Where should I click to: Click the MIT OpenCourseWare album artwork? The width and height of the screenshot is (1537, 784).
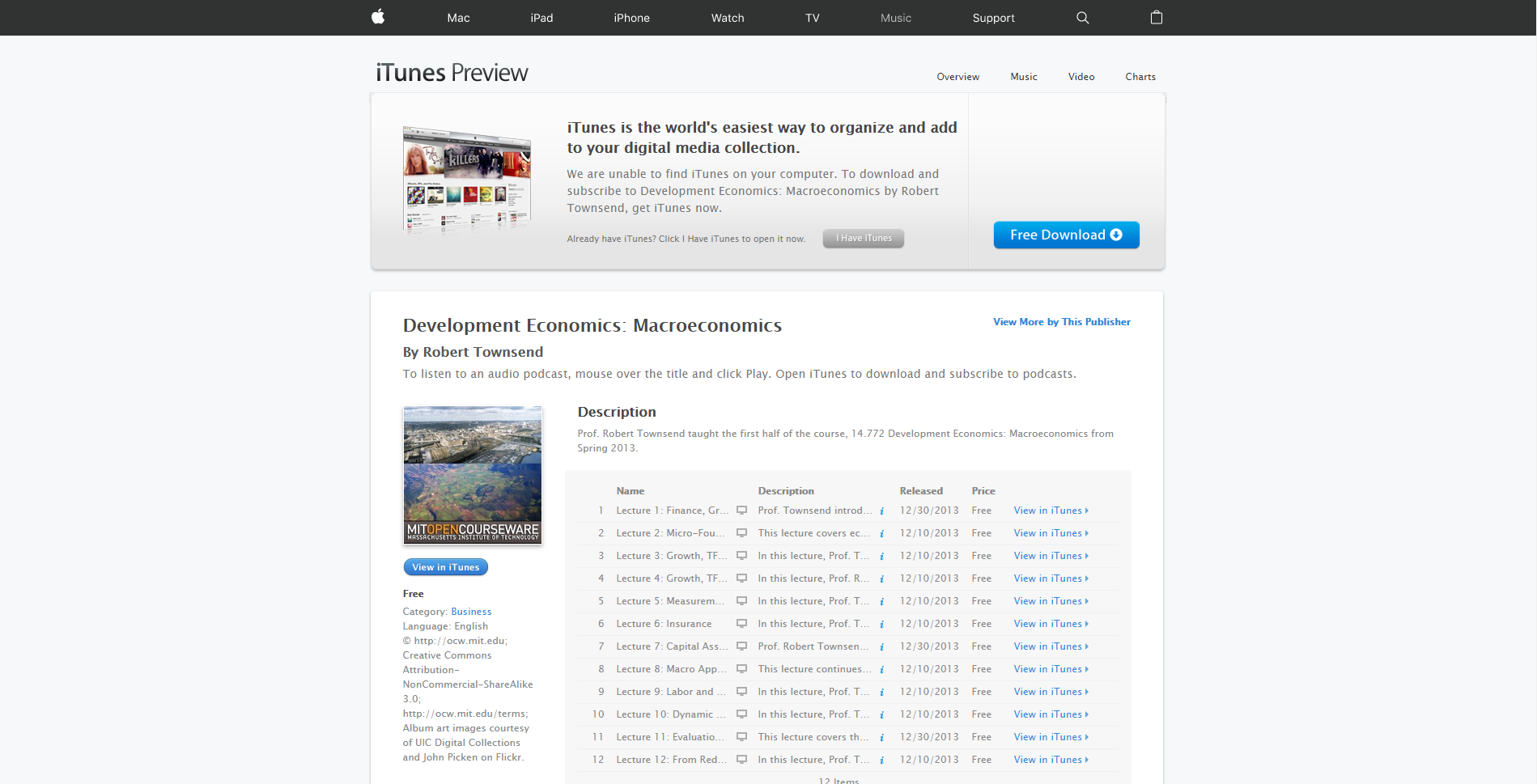tap(473, 475)
